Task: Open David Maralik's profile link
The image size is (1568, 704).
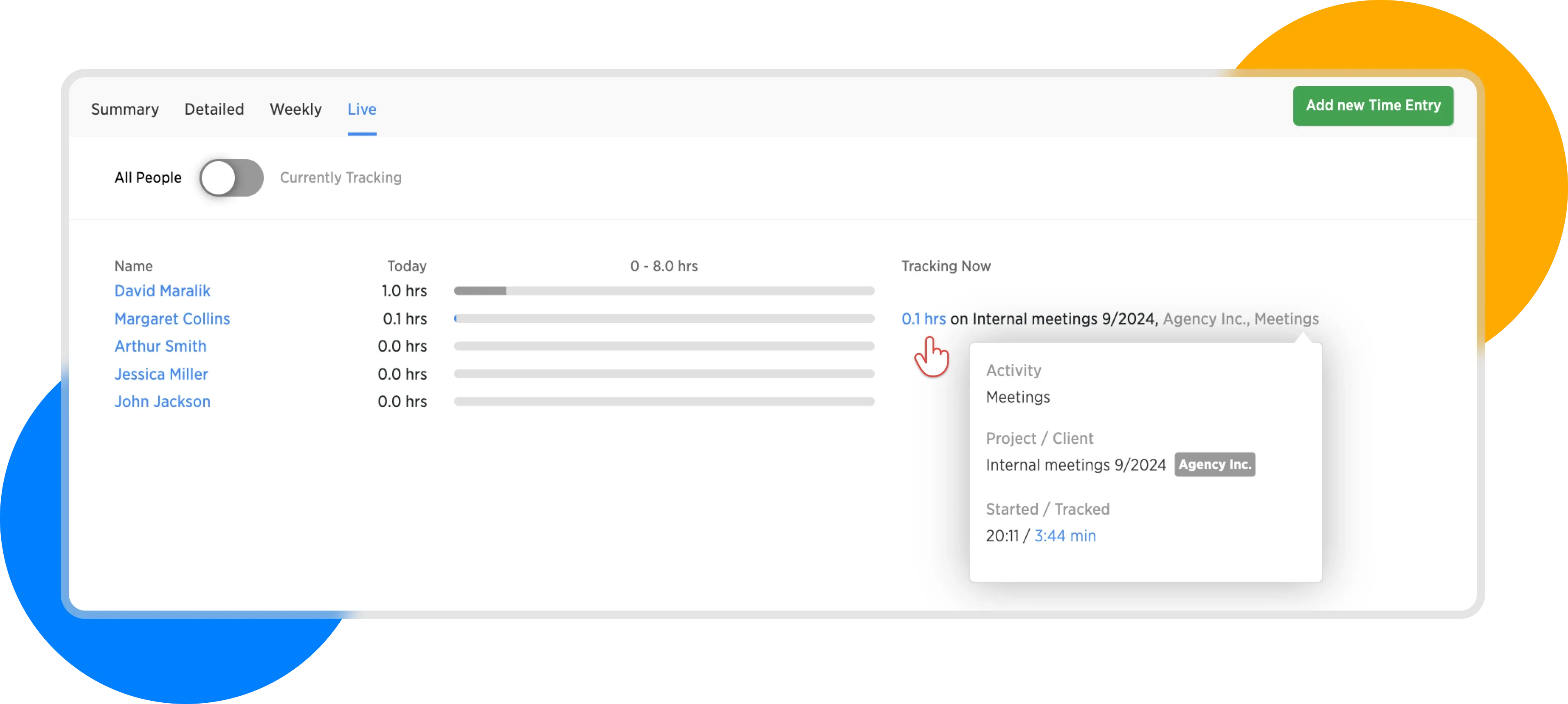Action: click(162, 291)
